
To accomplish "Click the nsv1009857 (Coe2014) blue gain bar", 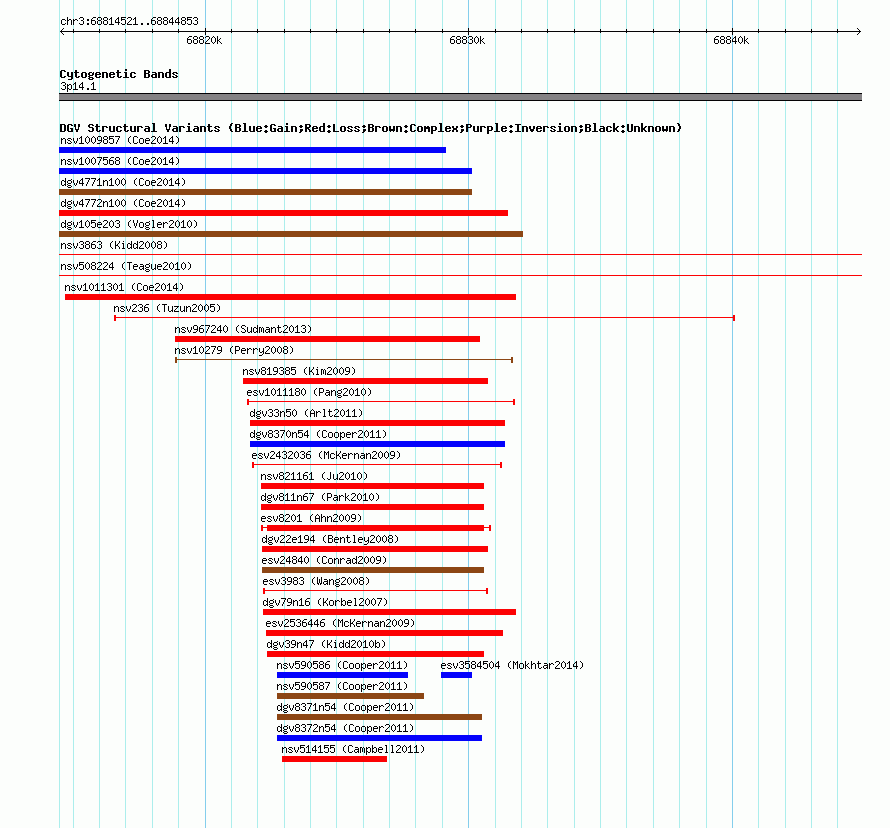I will (x=253, y=150).
